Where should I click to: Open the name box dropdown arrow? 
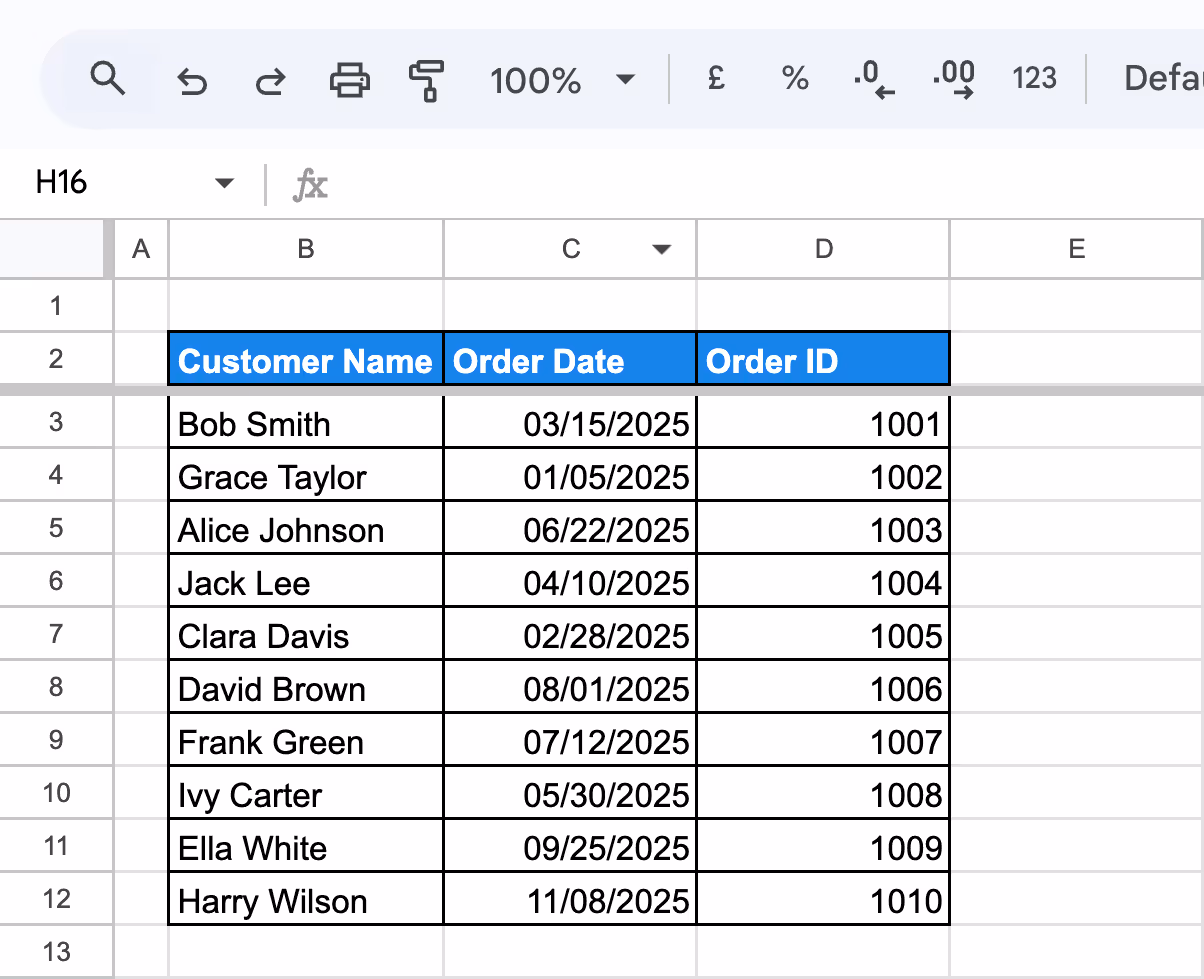(x=224, y=183)
